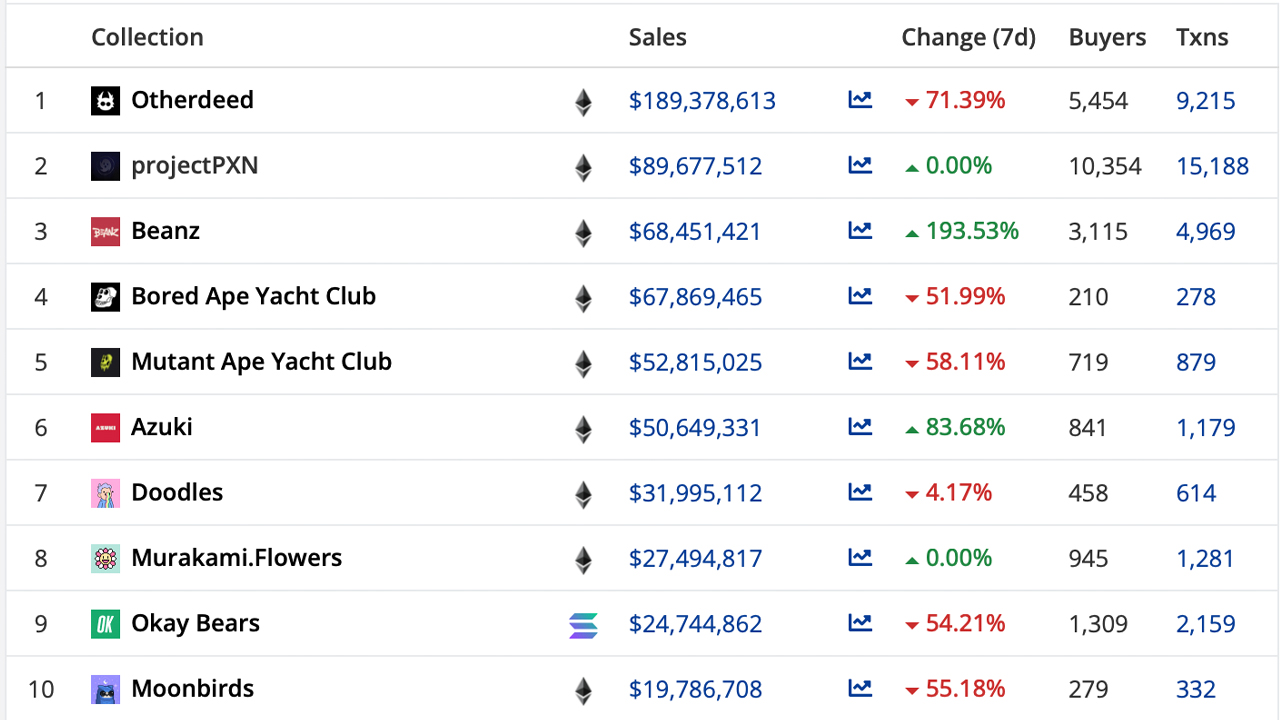Select the 55.18% change value

pyautogui.click(x=966, y=688)
